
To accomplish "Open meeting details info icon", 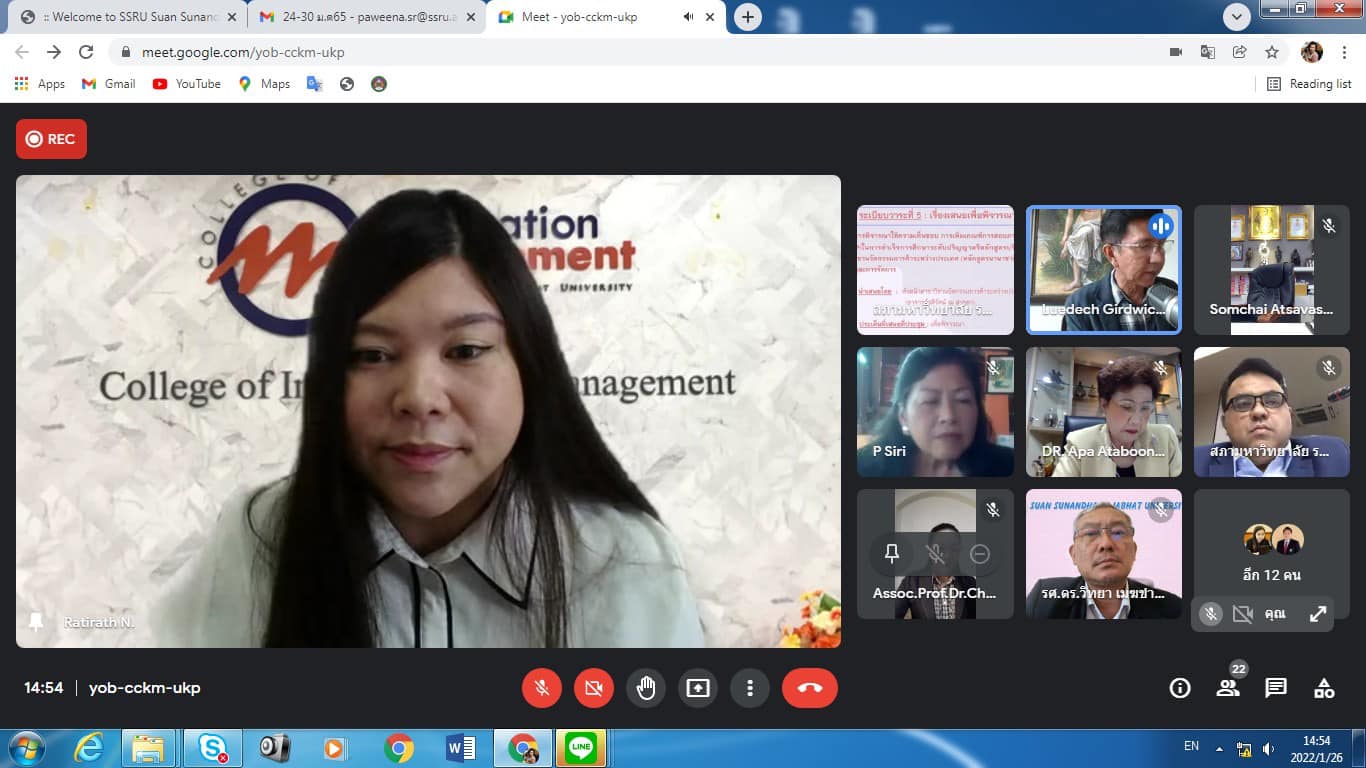I will (1180, 688).
